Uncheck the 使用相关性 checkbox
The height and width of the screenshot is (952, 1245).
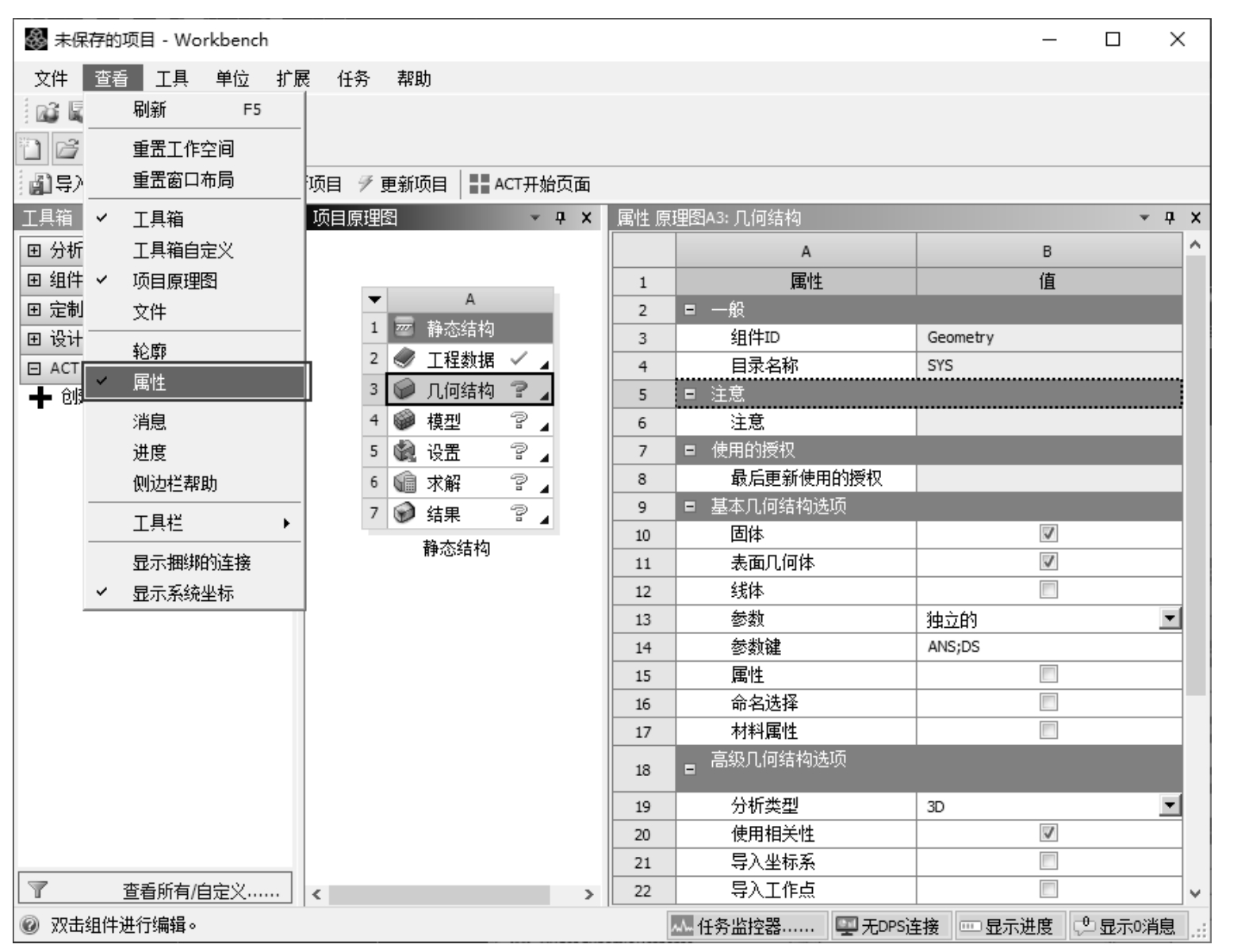1048,833
